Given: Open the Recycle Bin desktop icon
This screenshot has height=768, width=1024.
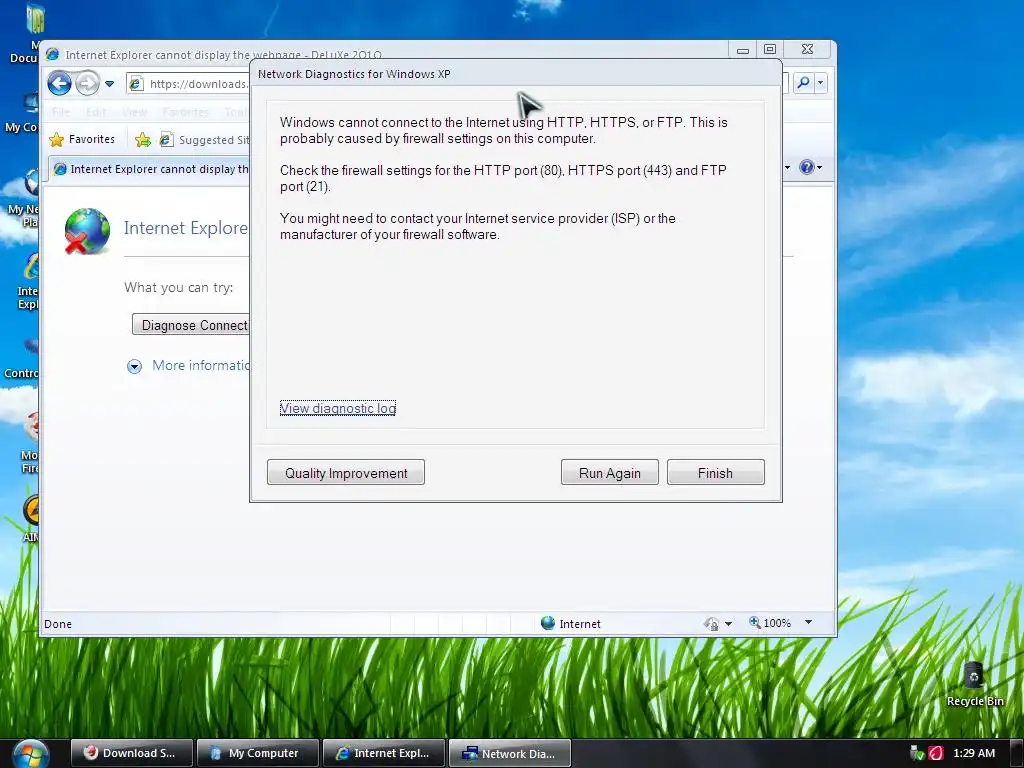Looking at the screenshot, I should click(974, 684).
